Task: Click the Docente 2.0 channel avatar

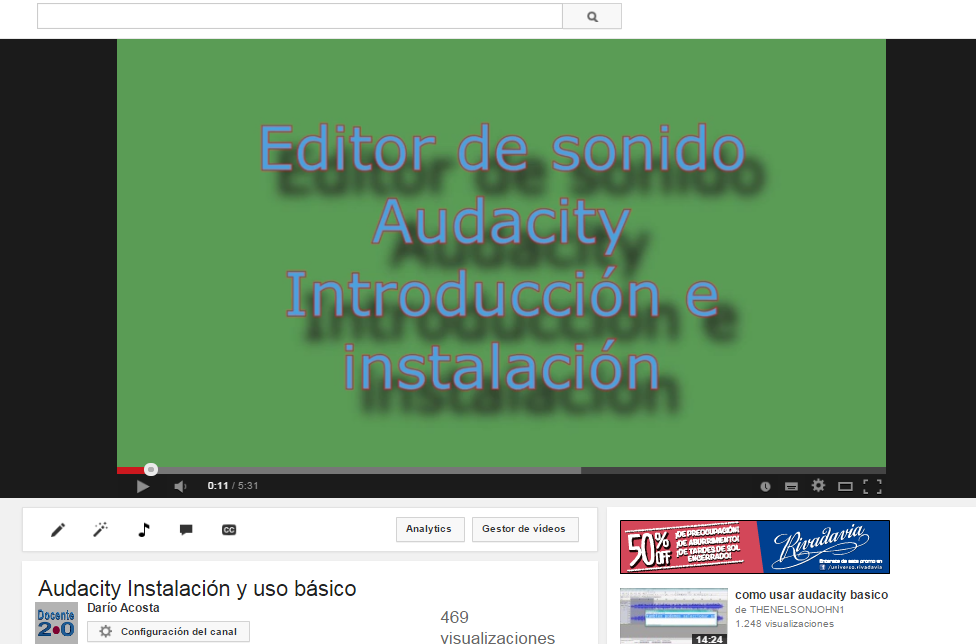Action: (56, 623)
